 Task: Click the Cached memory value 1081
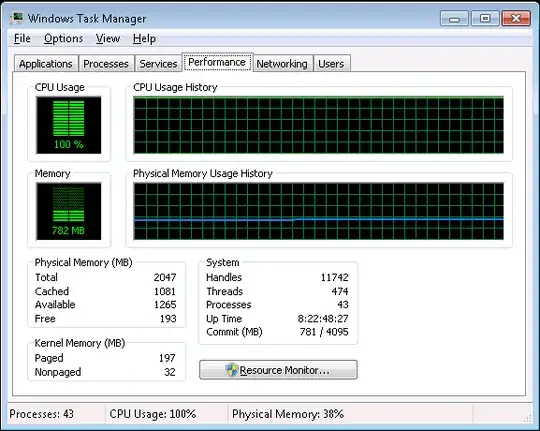165,291
